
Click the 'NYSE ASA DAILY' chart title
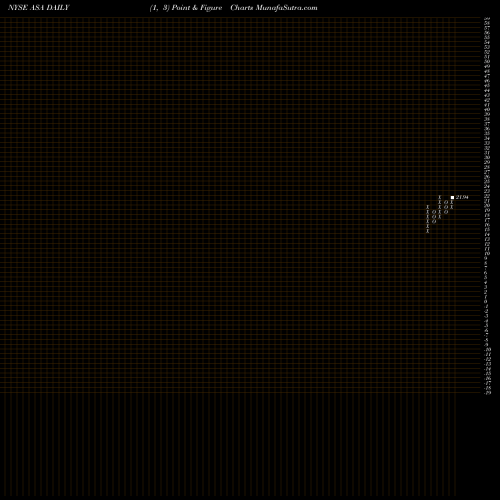point(39,8)
